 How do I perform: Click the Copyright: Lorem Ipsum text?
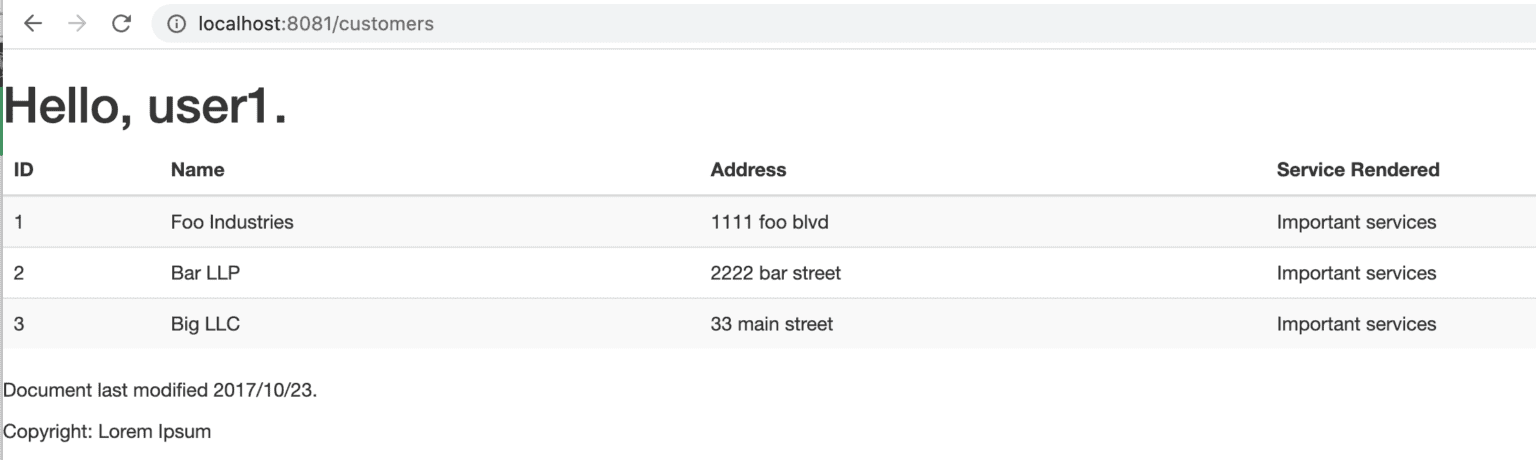107,432
